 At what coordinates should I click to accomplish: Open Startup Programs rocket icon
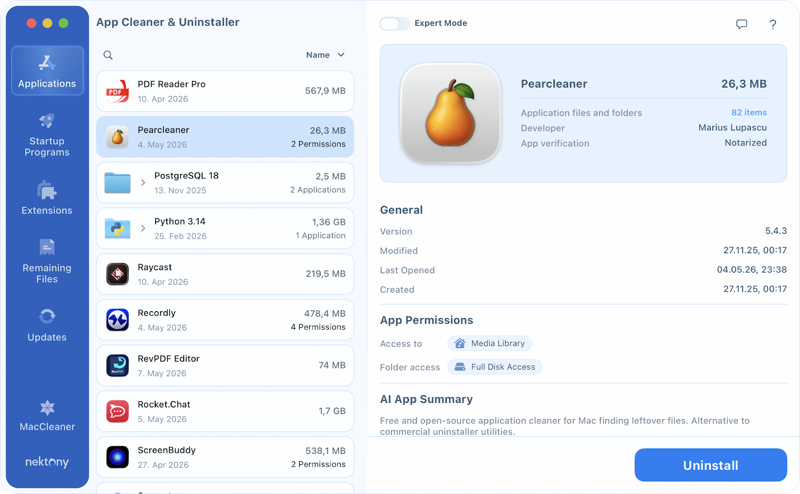pyautogui.click(x=46, y=121)
